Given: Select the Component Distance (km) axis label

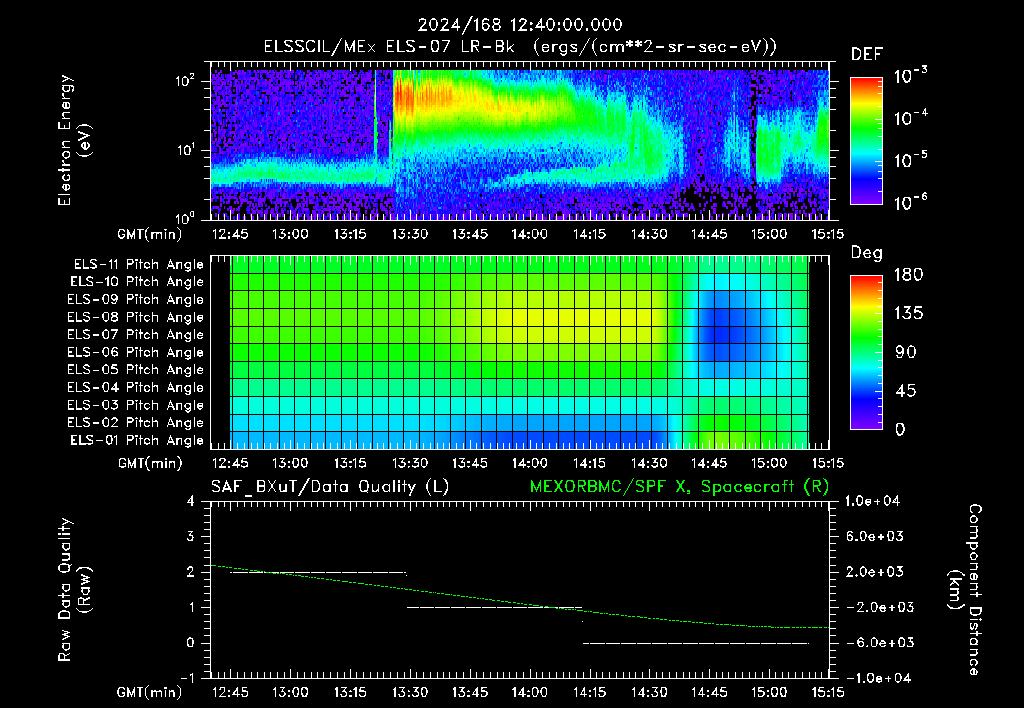Looking at the screenshot, I should pos(965,590).
